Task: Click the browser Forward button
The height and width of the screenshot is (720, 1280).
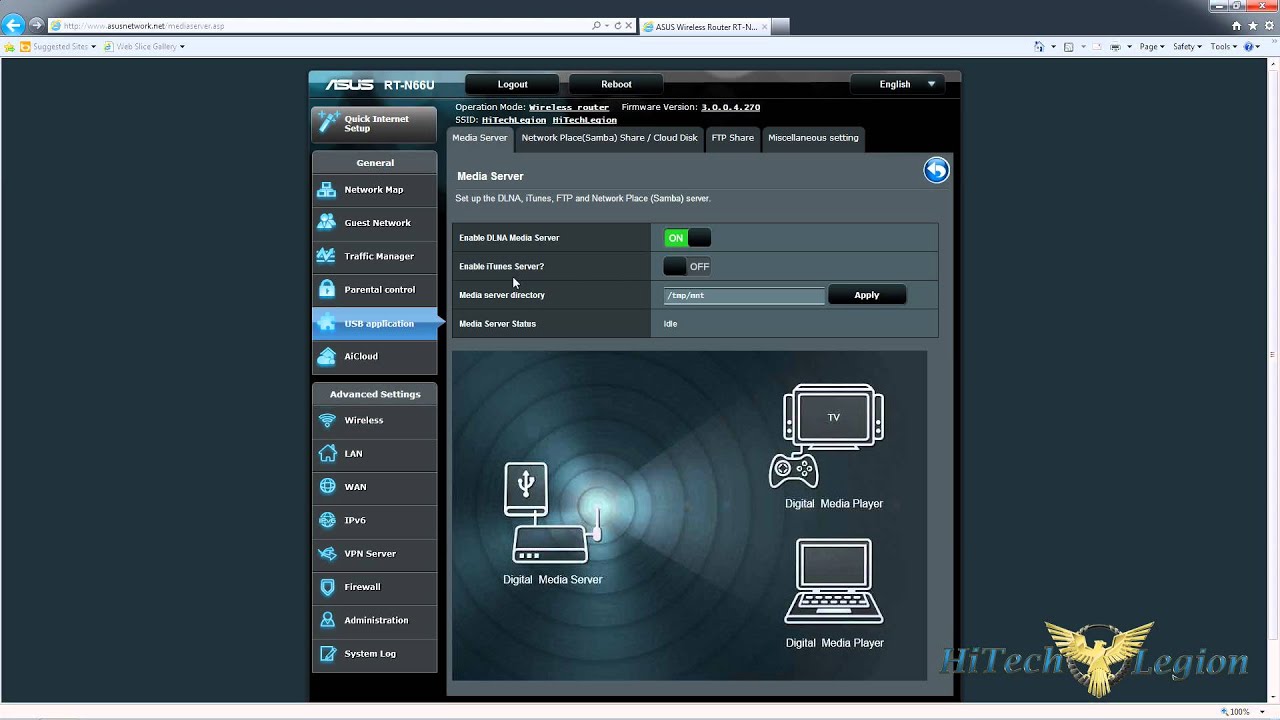Action: click(x=36, y=24)
